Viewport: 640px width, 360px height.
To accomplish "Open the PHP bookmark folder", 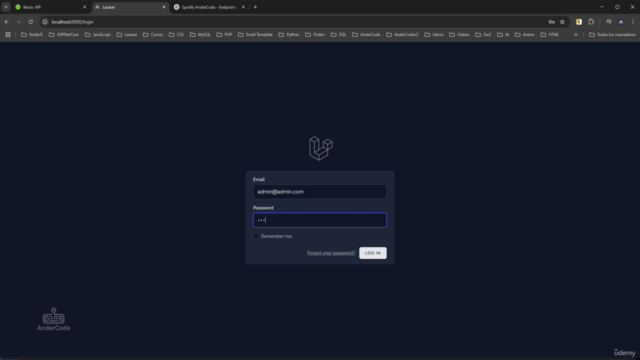I will pyautogui.click(x=224, y=35).
